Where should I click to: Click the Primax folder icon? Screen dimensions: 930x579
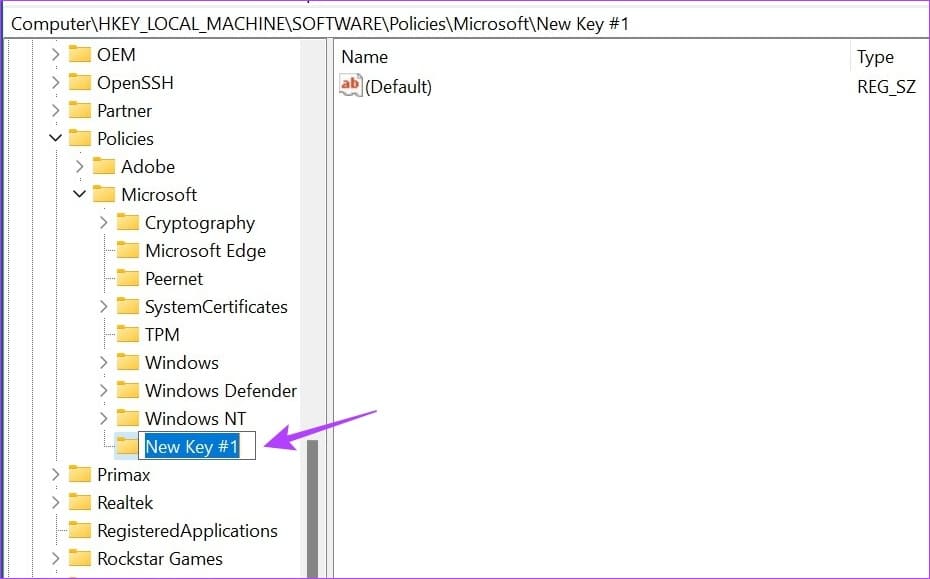79,474
